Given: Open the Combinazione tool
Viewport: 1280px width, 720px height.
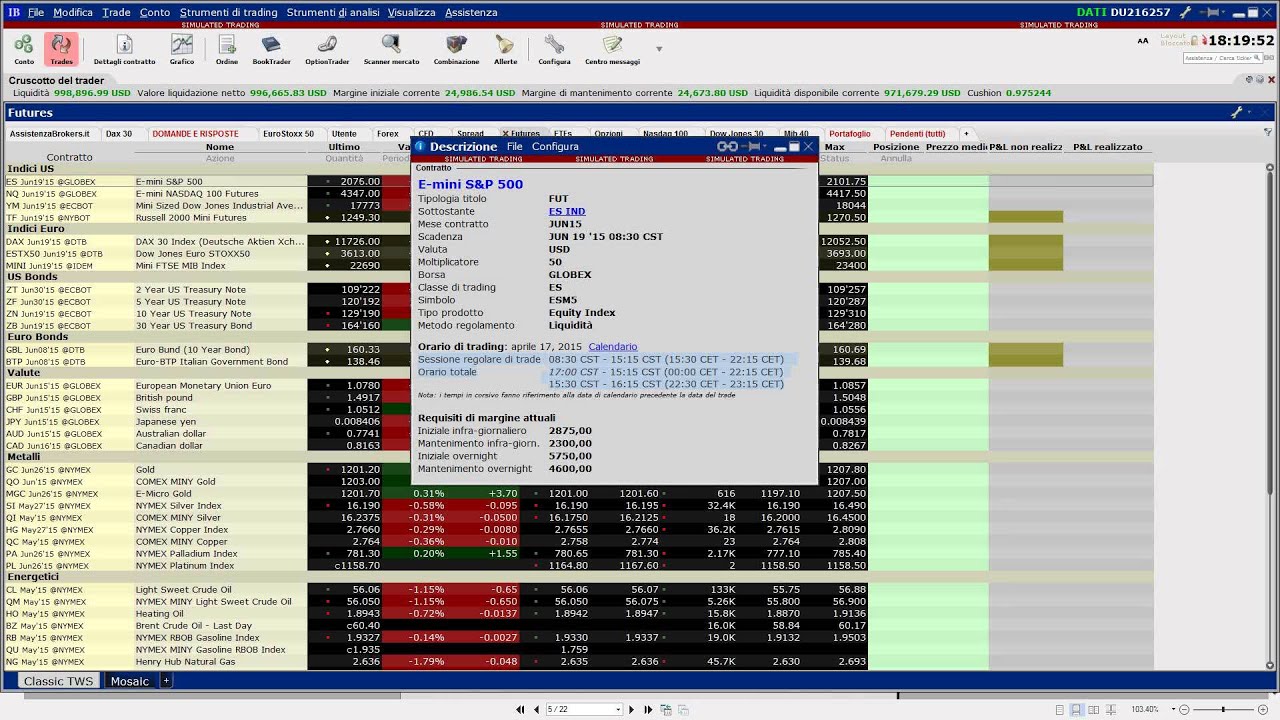Looking at the screenshot, I should [456, 49].
